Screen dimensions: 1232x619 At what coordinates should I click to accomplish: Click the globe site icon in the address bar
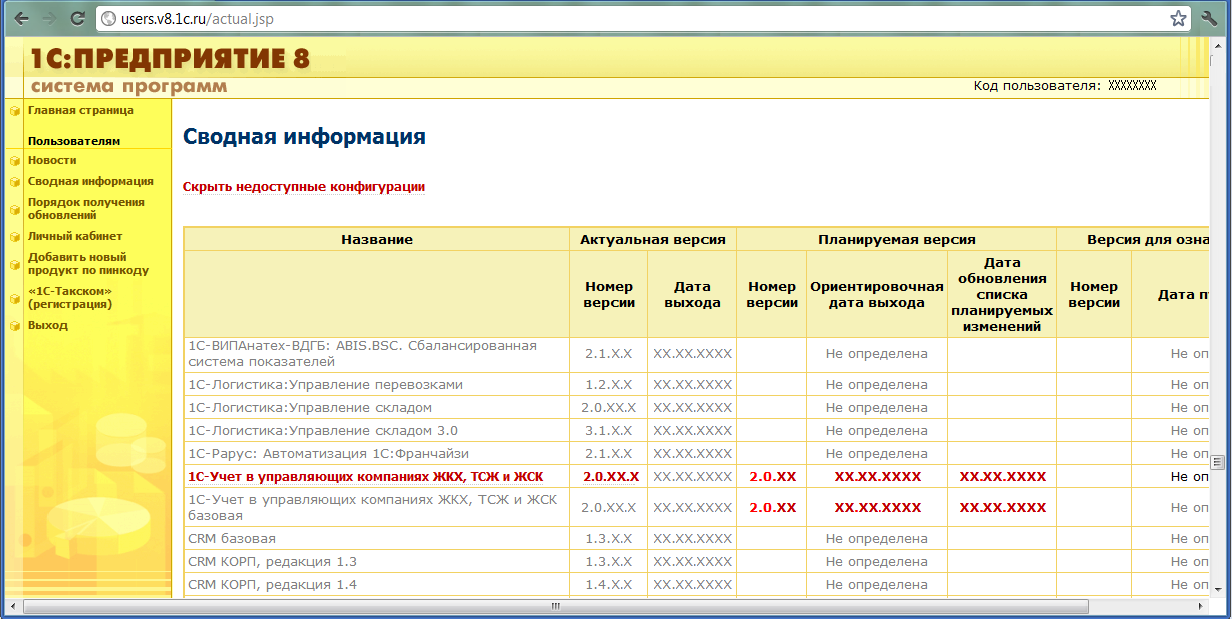pos(109,19)
